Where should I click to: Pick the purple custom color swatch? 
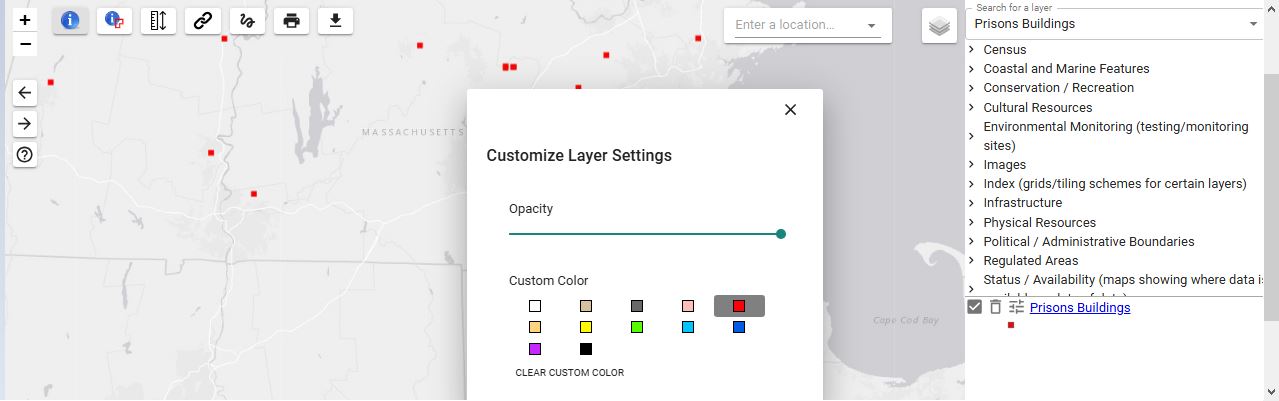pyautogui.click(x=535, y=349)
